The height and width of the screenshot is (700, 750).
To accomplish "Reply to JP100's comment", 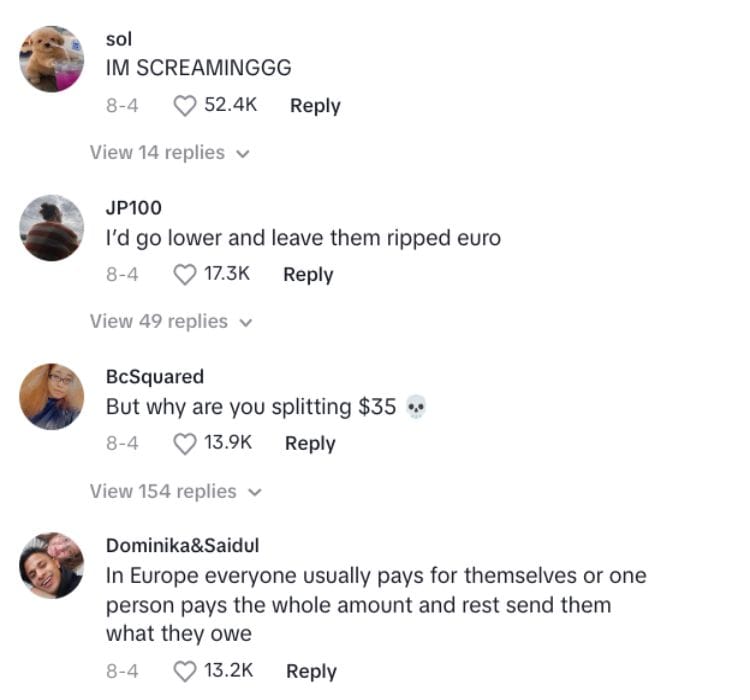I will [309, 275].
